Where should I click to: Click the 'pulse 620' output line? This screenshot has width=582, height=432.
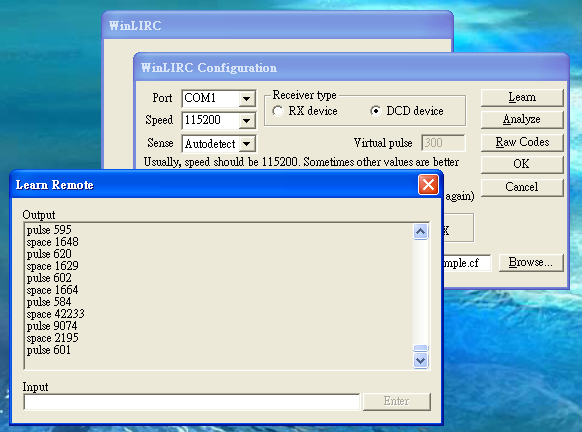[x=49, y=254]
